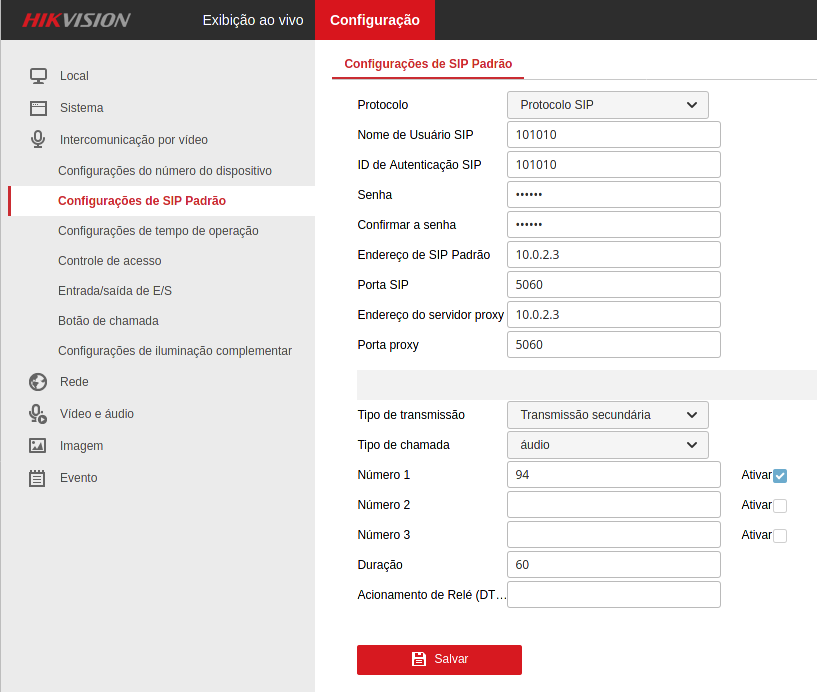This screenshot has height=692, width=817.
Task: Open the Controle de acesso menu item
Action: coord(110,261)
